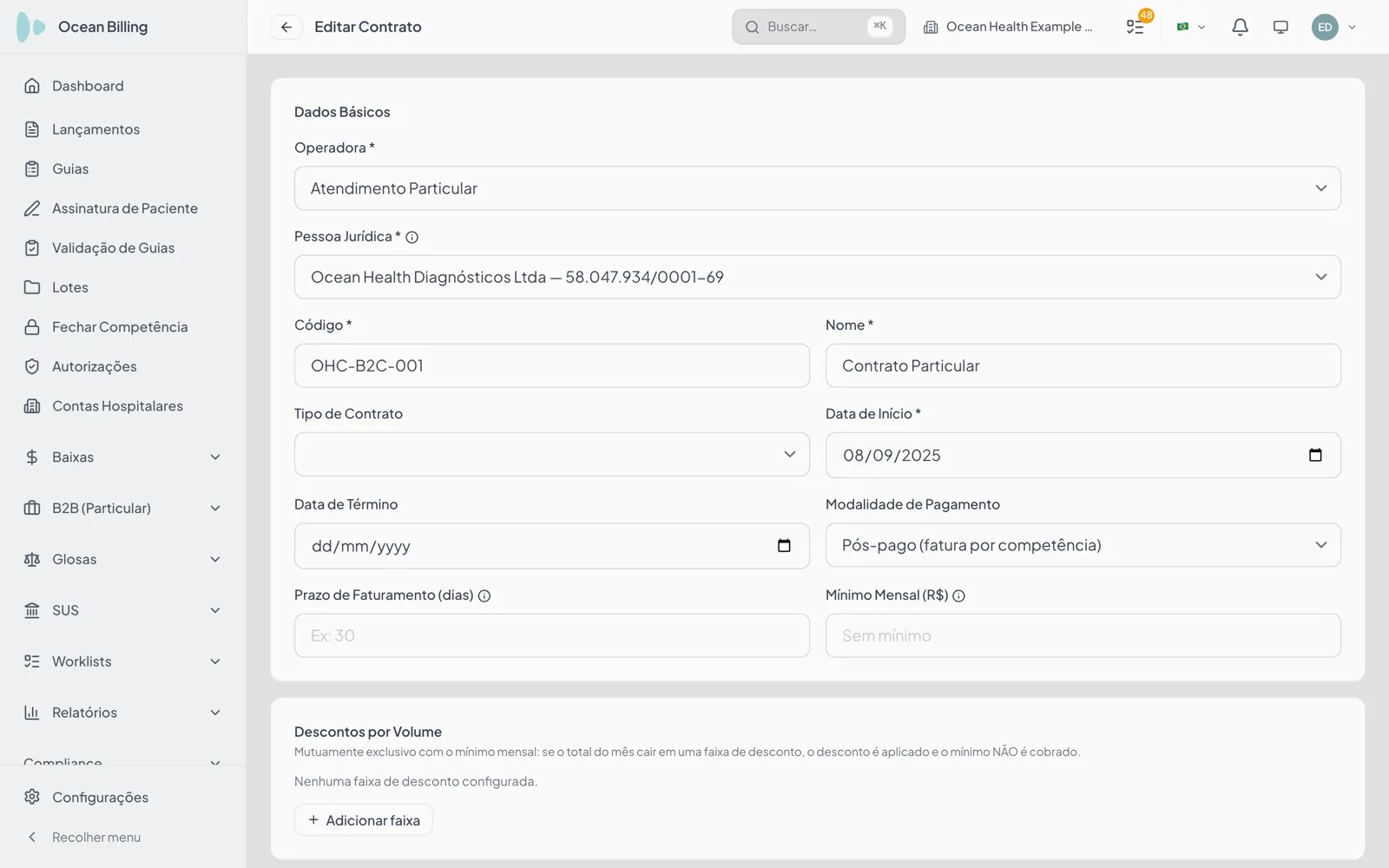Click the Mínimo Mensal input field
Screen dimensions: 1389x868
click(1083, 635)
